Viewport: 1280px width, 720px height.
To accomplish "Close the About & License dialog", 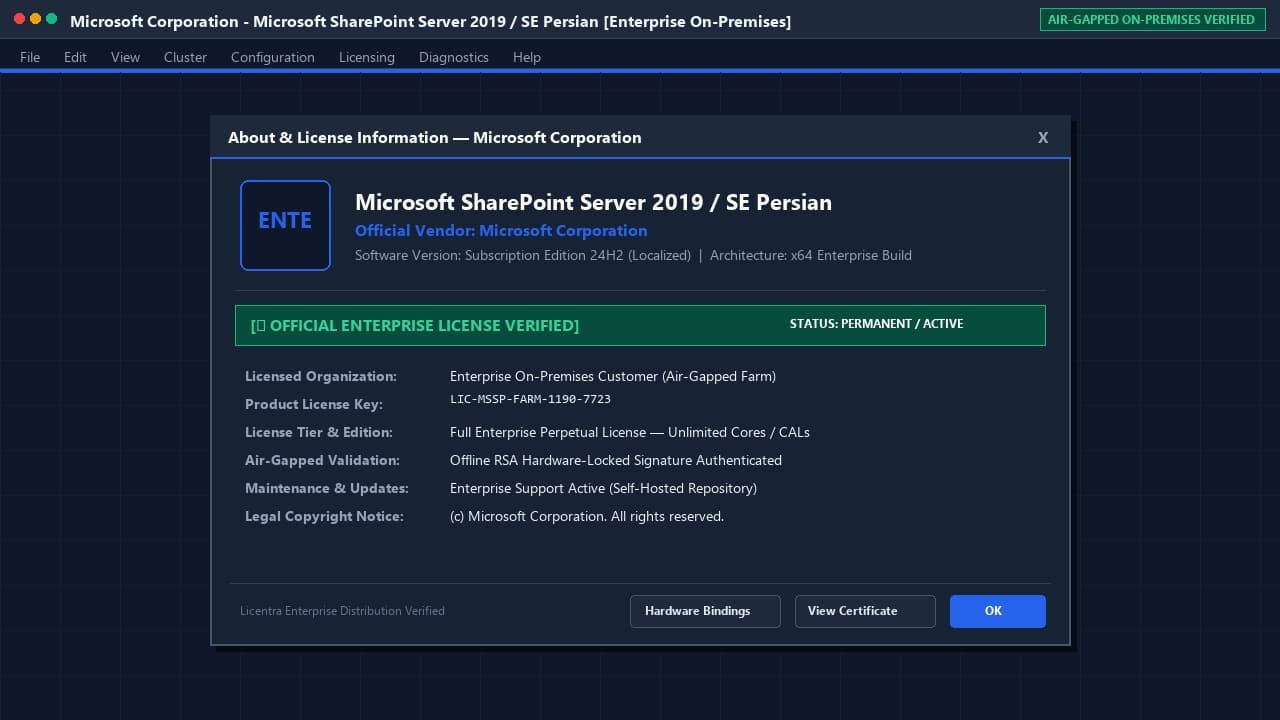I will [x=1043, y=138].
